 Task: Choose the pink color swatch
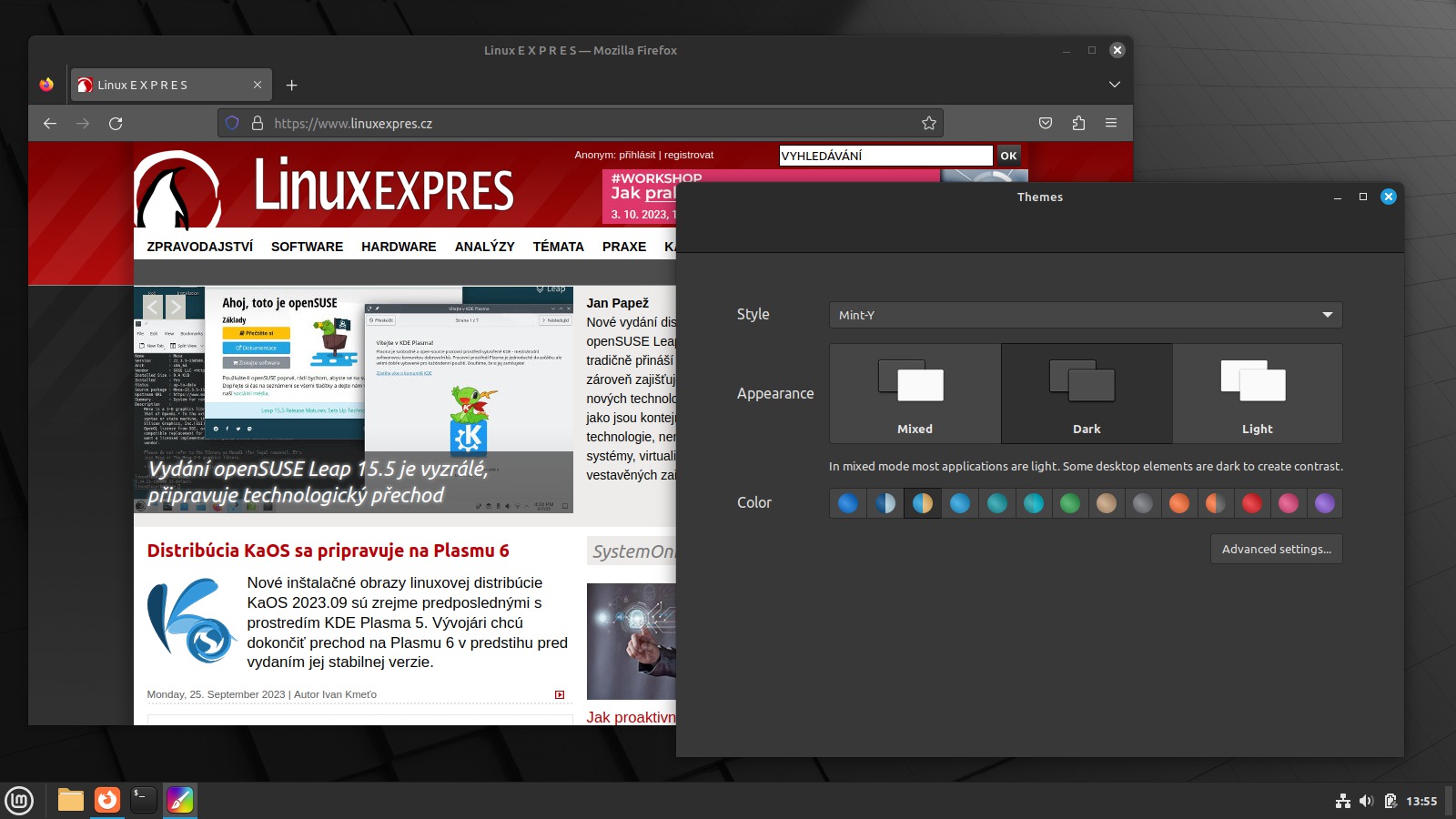click(1289, 503)
